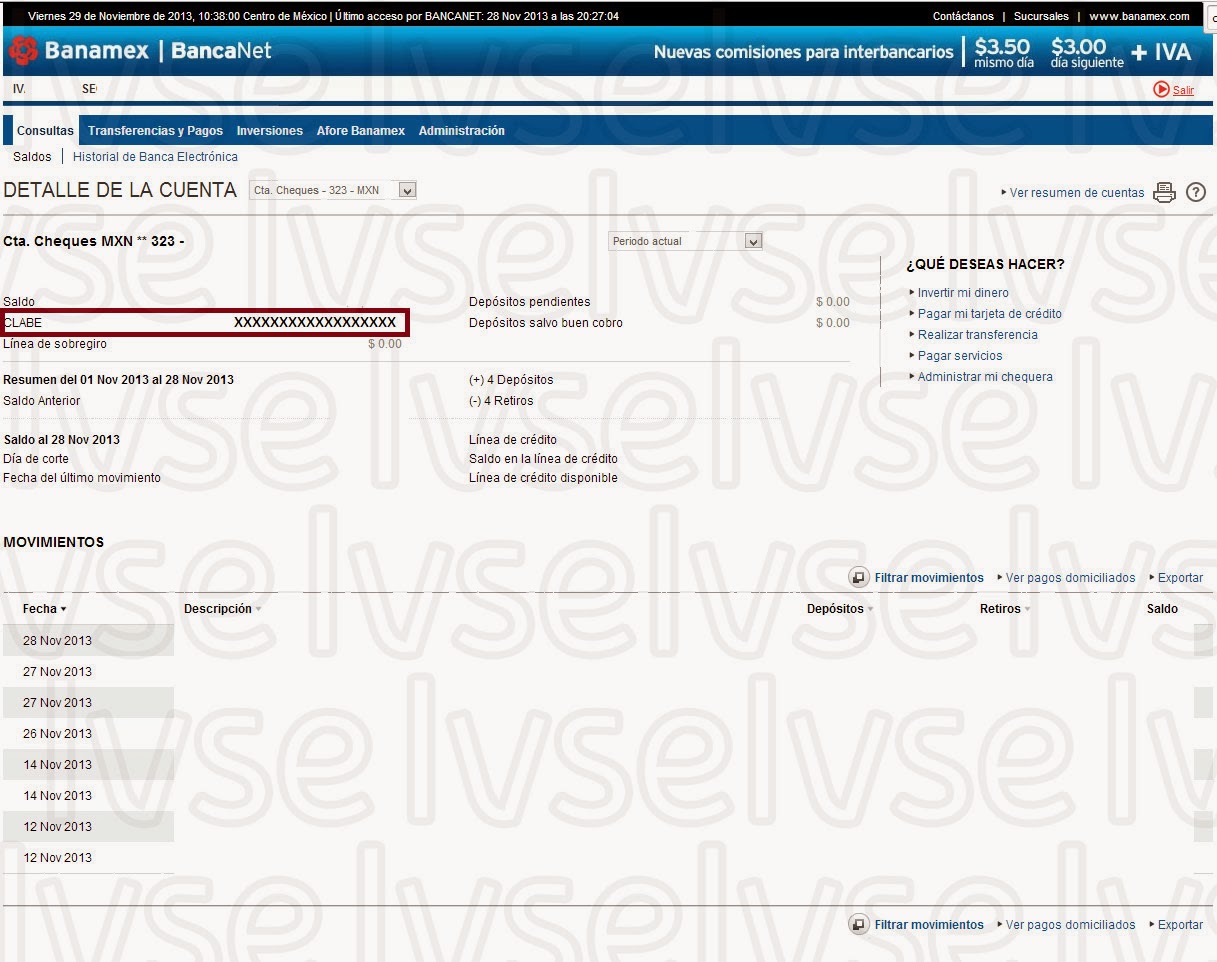Sort by Descripción column header

point(222,608)
